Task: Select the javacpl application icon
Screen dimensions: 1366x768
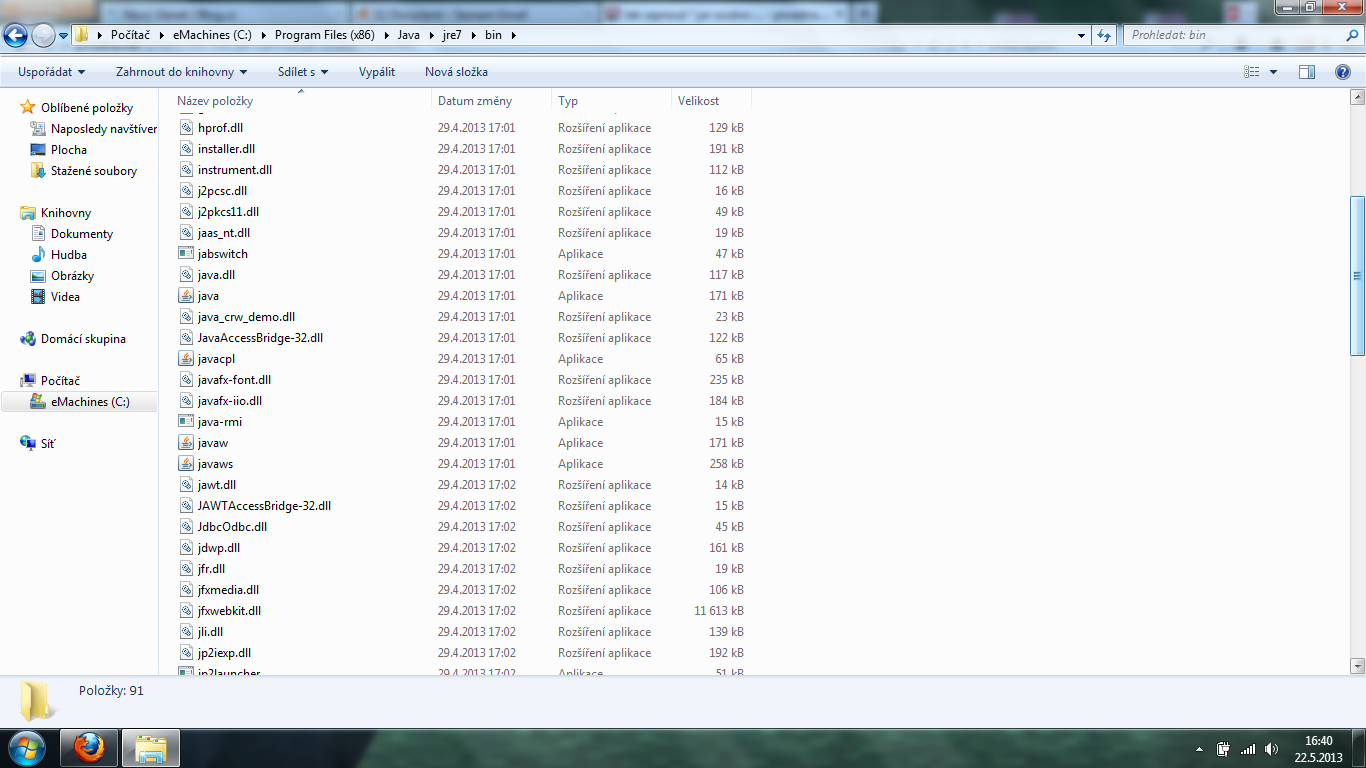Action: (186, 359)
